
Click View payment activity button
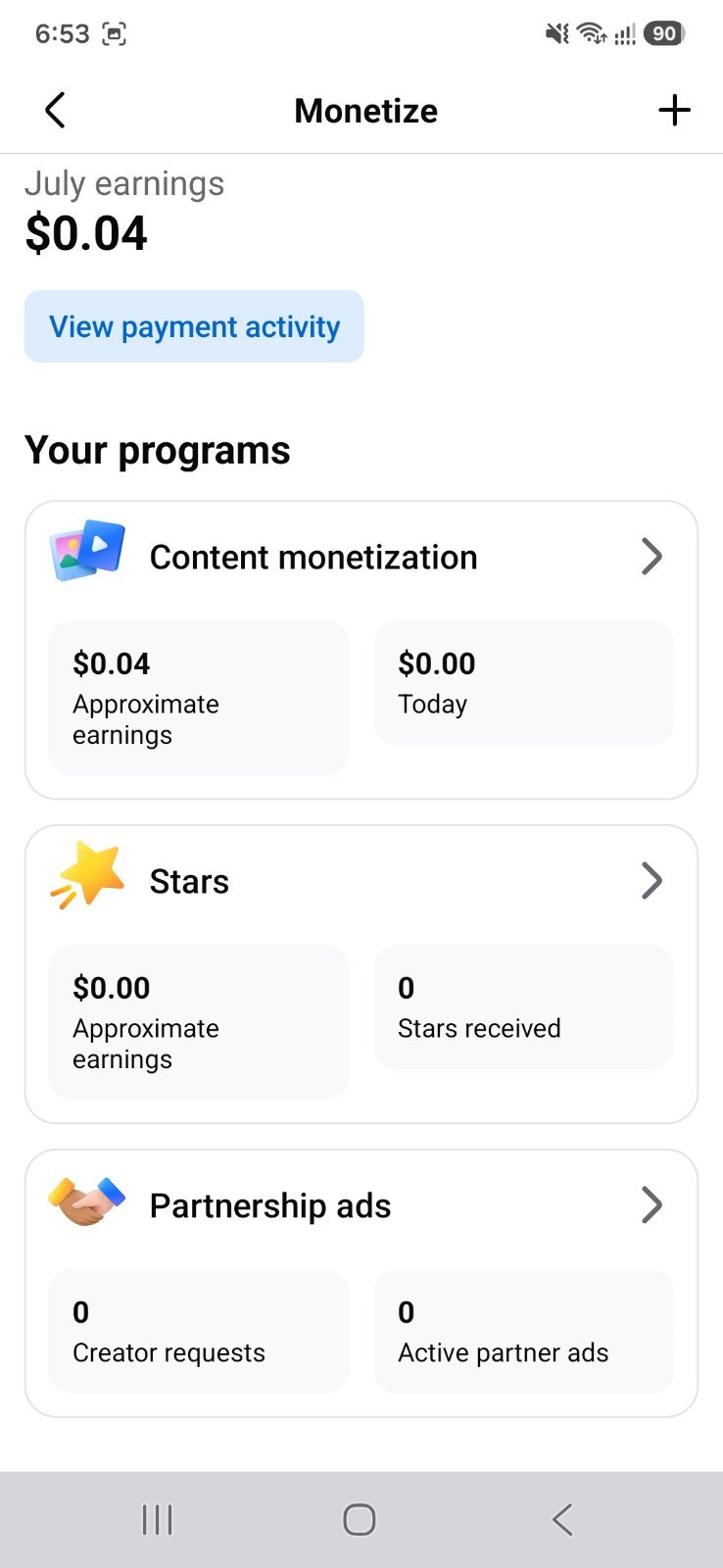(x=194, y=326)
